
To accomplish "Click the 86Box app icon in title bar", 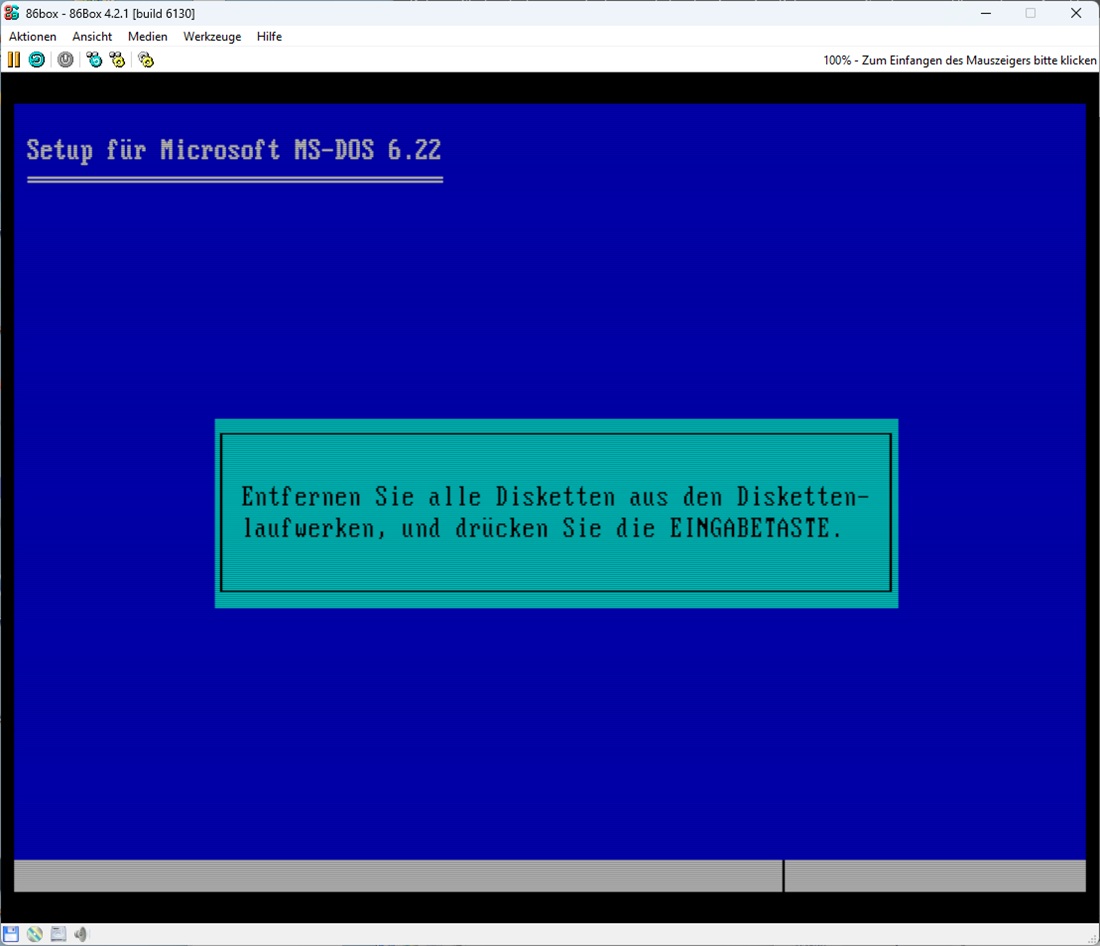I will 12,13.
